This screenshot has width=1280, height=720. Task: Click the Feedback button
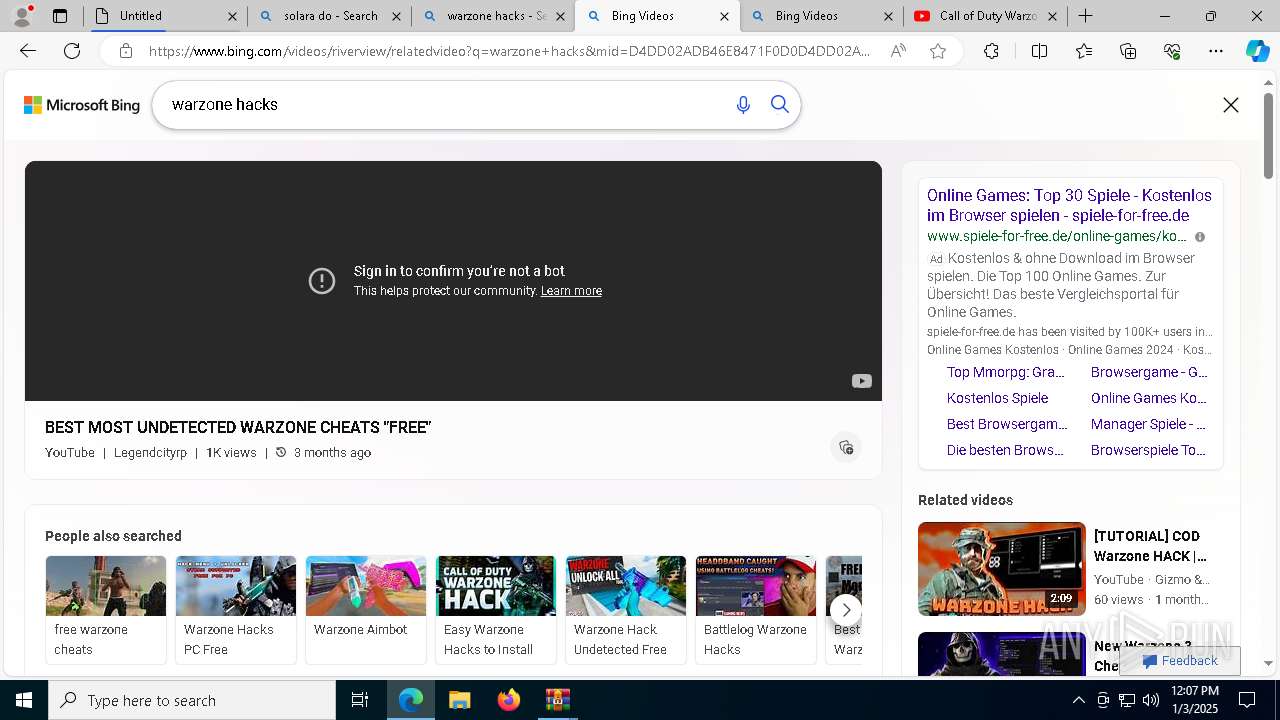click(1179, 661)
